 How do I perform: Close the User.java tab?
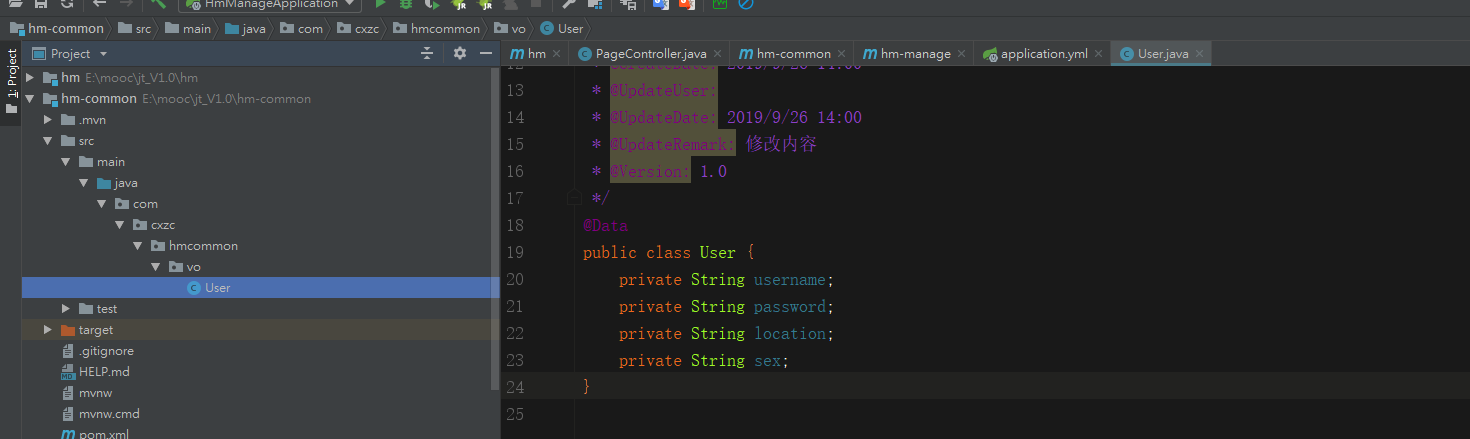tap(1200, 54)
